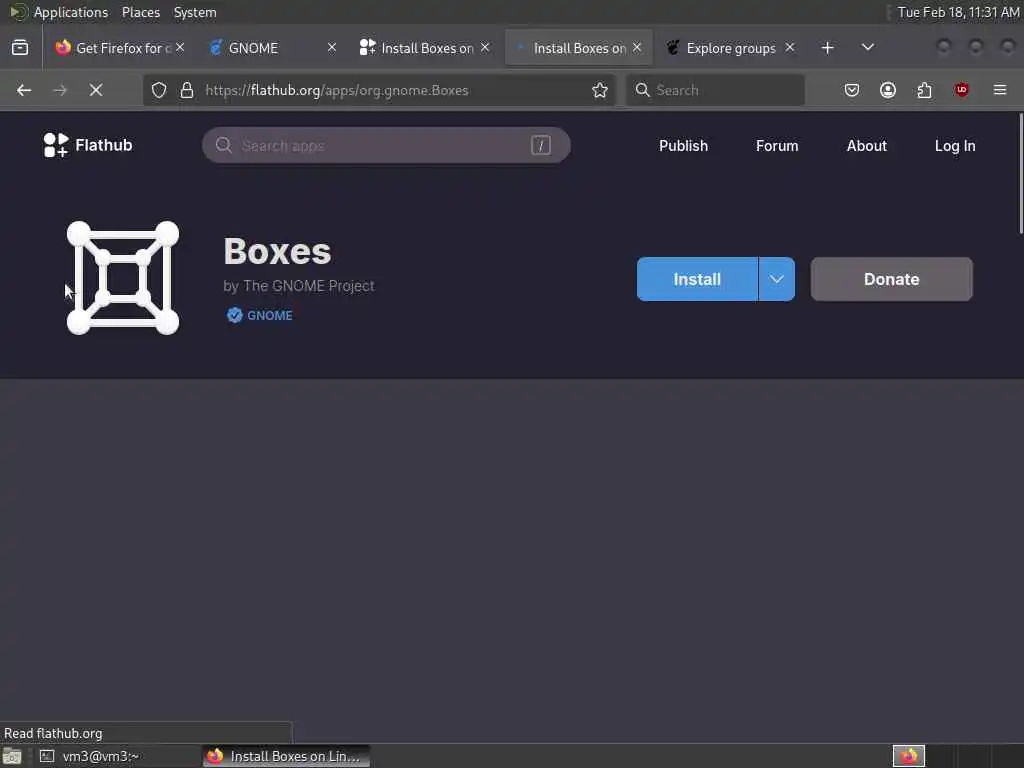This screenshot has width=1024, height=768.
Task: Open a new tab with plus button
Action: point(827,48)
